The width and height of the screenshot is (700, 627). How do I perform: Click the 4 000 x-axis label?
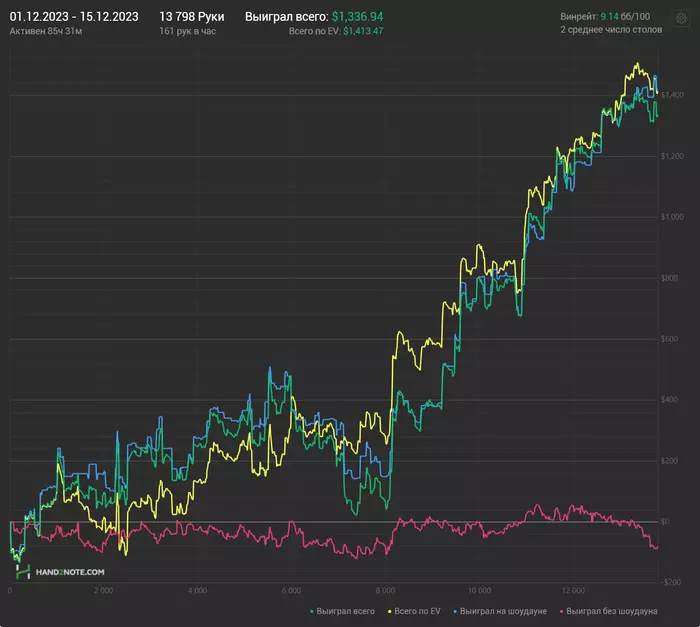pos(197,590)
